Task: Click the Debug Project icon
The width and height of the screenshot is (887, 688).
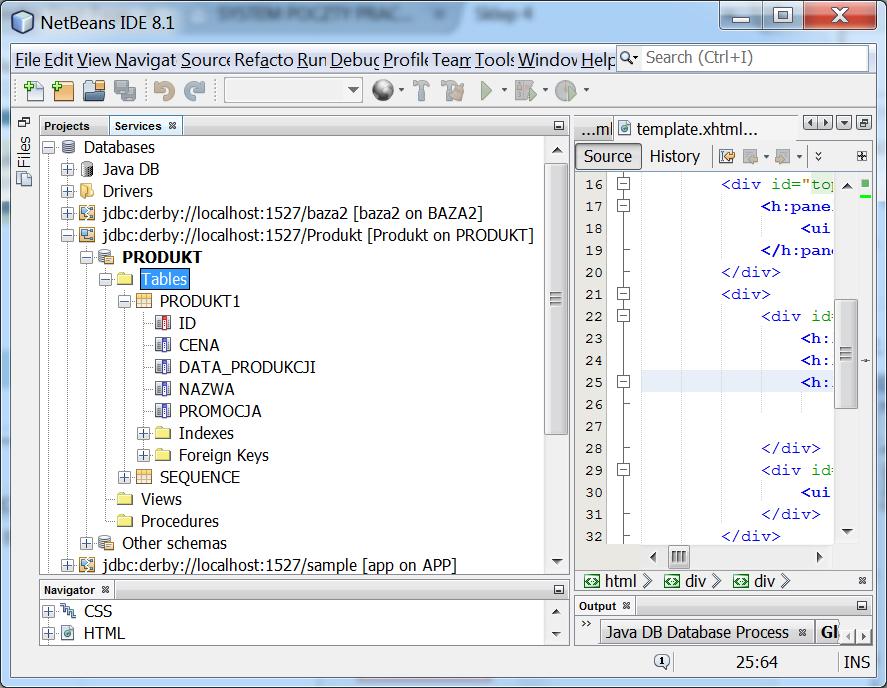Action: click(x=526, y=91)
